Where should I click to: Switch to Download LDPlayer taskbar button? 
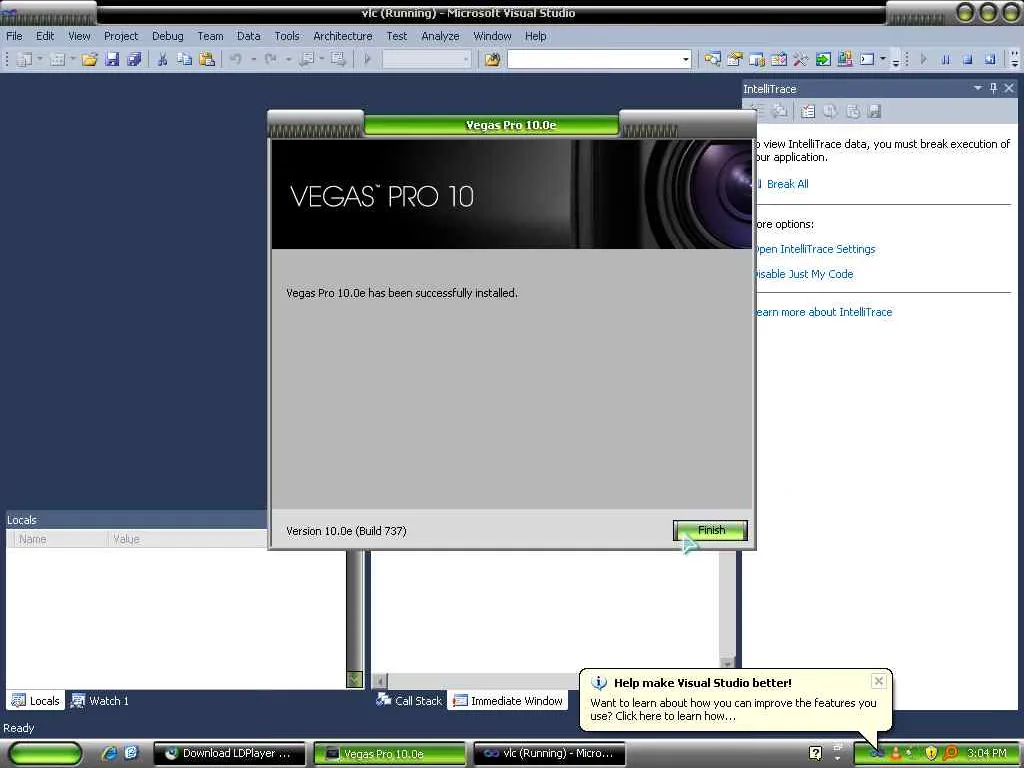229,754
